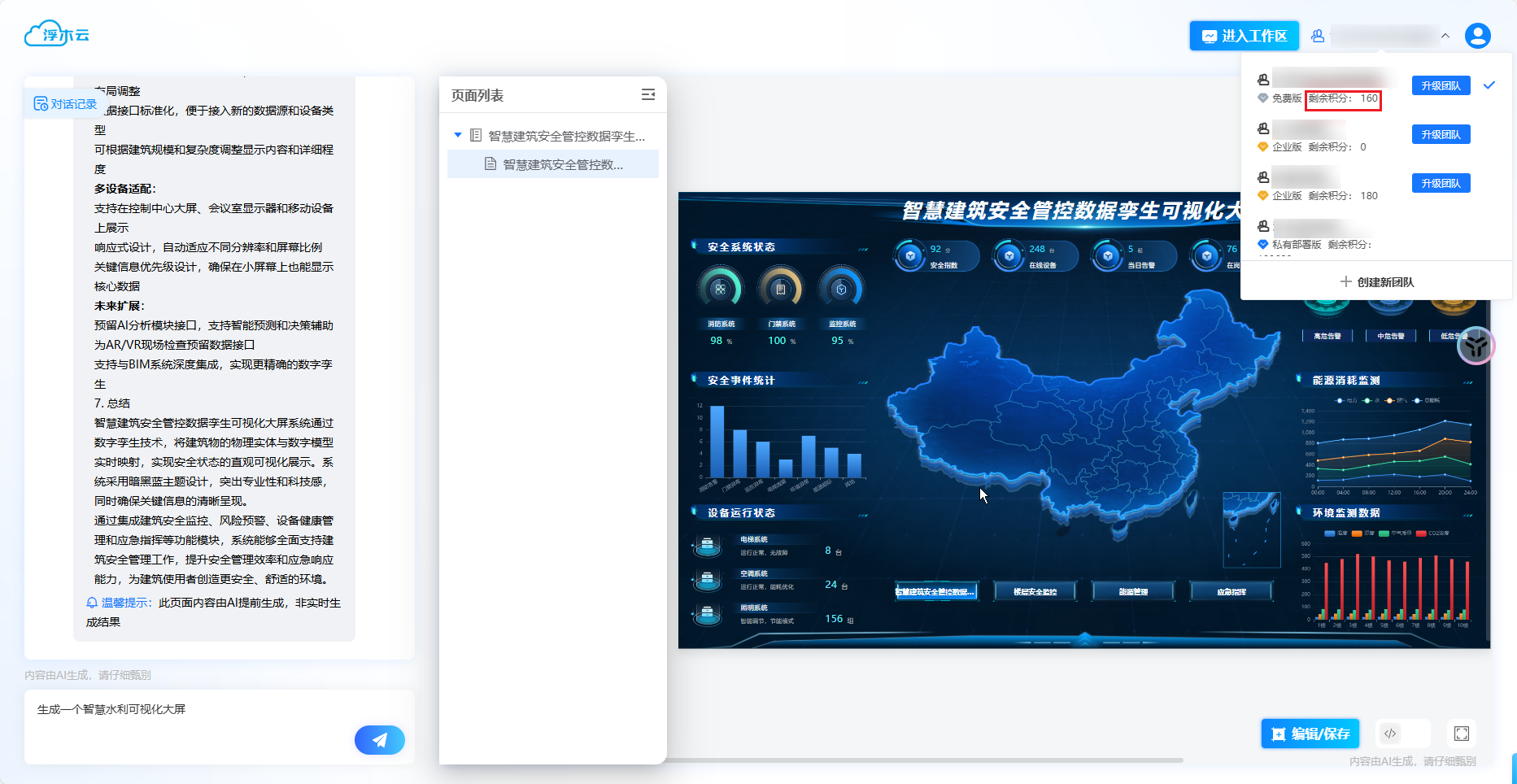
Task: Enter fullscreen preview mode
Action: click(1461, 734)
